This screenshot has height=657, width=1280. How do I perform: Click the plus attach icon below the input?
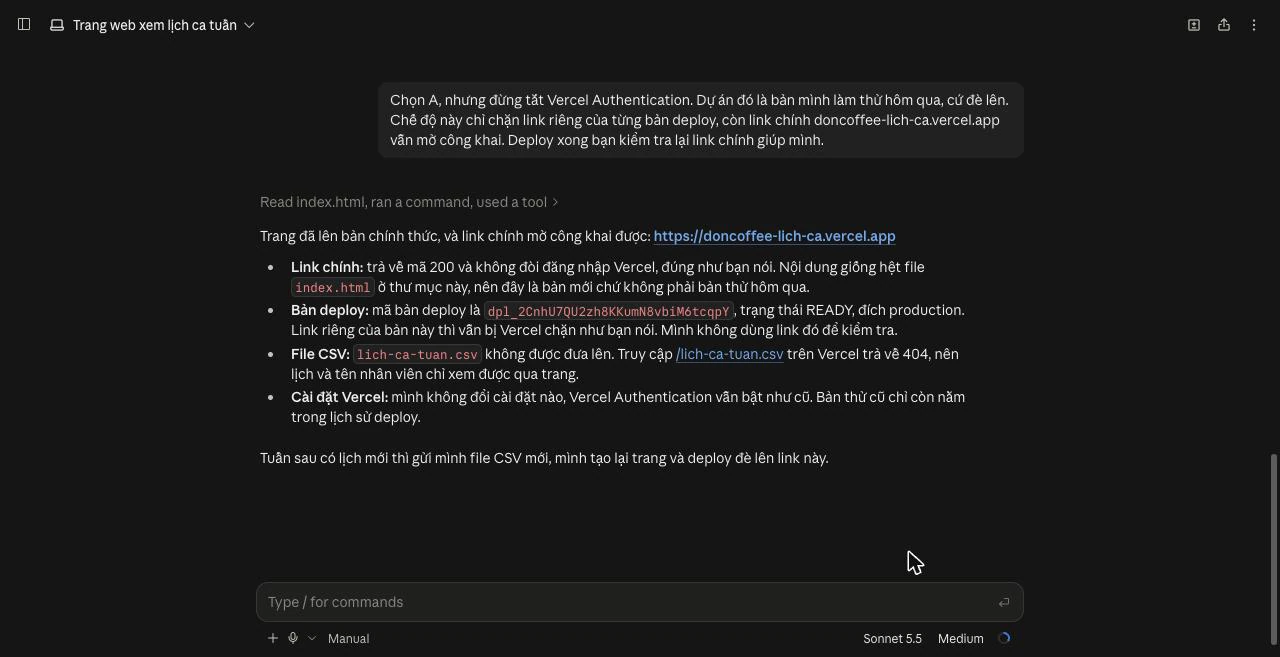pyautogui.click(x=273, y=638)
